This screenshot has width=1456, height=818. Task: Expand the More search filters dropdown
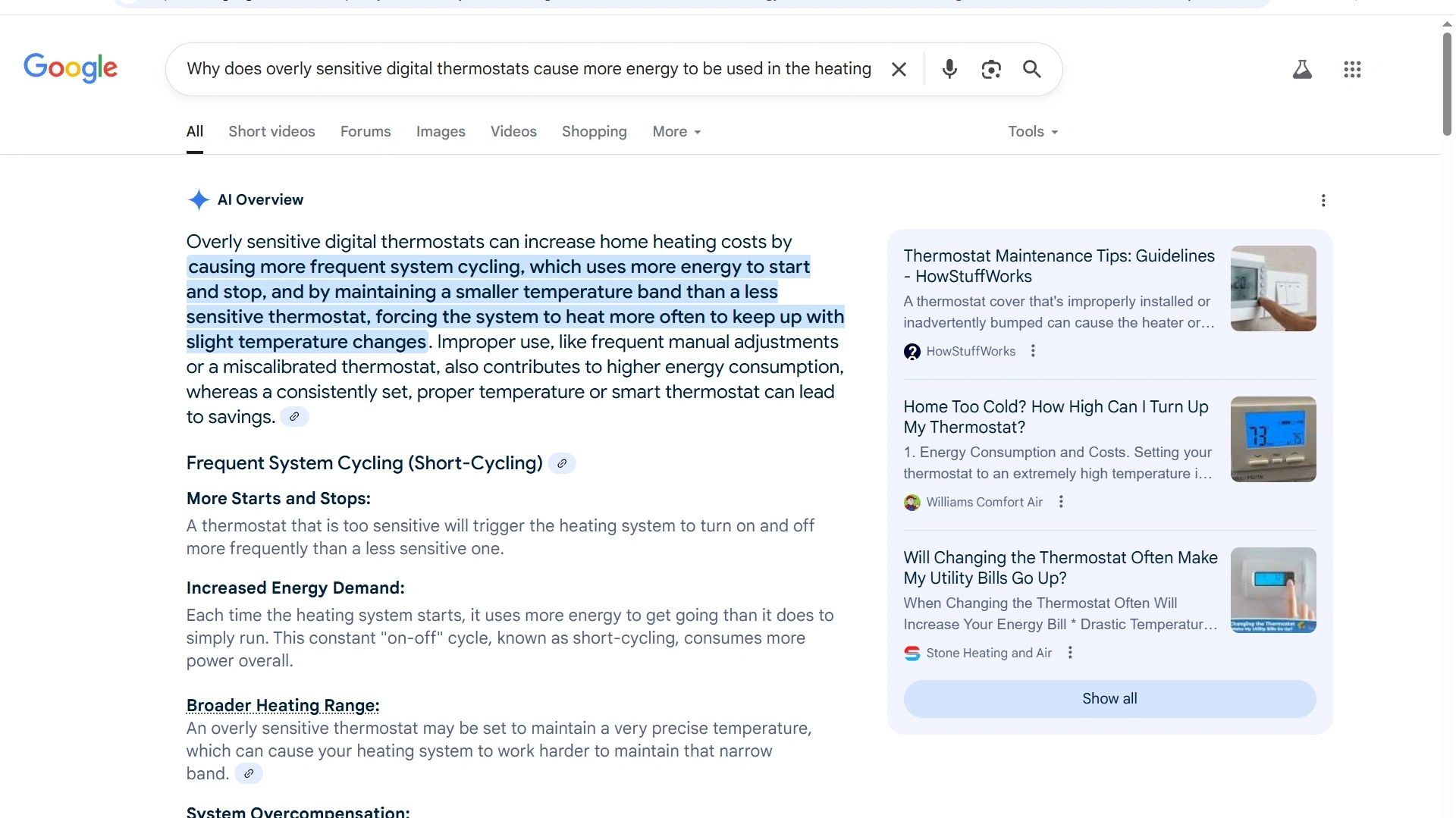click(676, 132)
